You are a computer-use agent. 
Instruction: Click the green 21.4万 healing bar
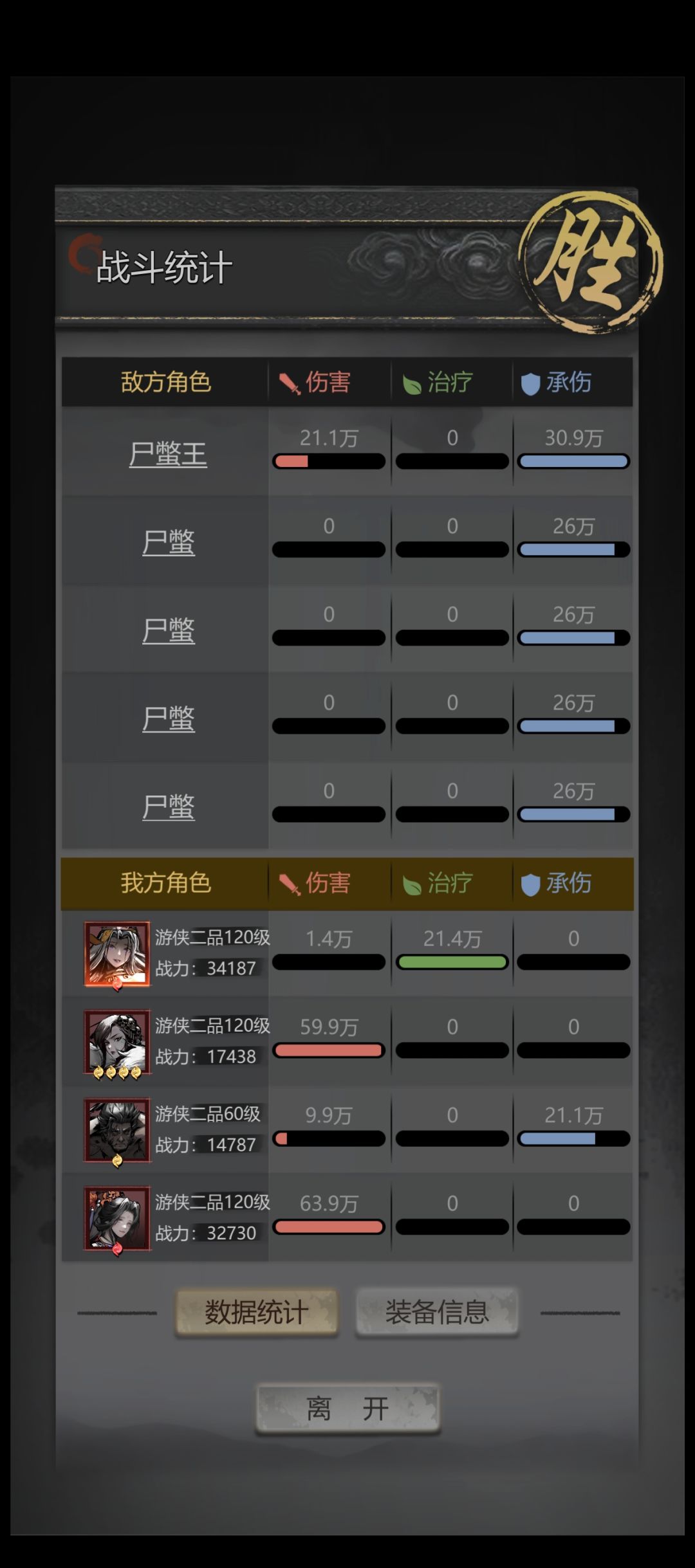(452, 962)
